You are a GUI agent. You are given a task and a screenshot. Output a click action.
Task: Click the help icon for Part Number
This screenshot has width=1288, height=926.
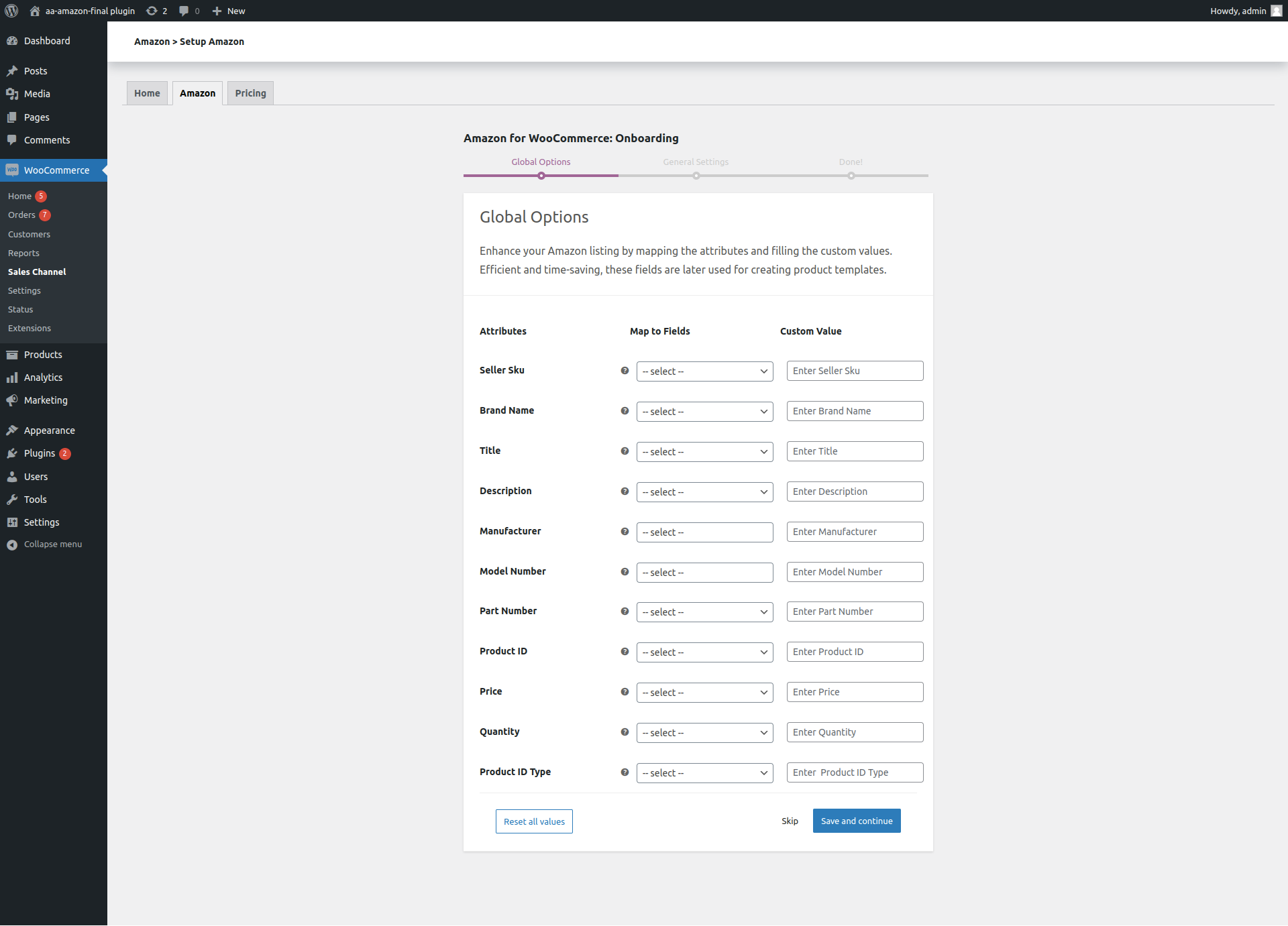(625, 612)
